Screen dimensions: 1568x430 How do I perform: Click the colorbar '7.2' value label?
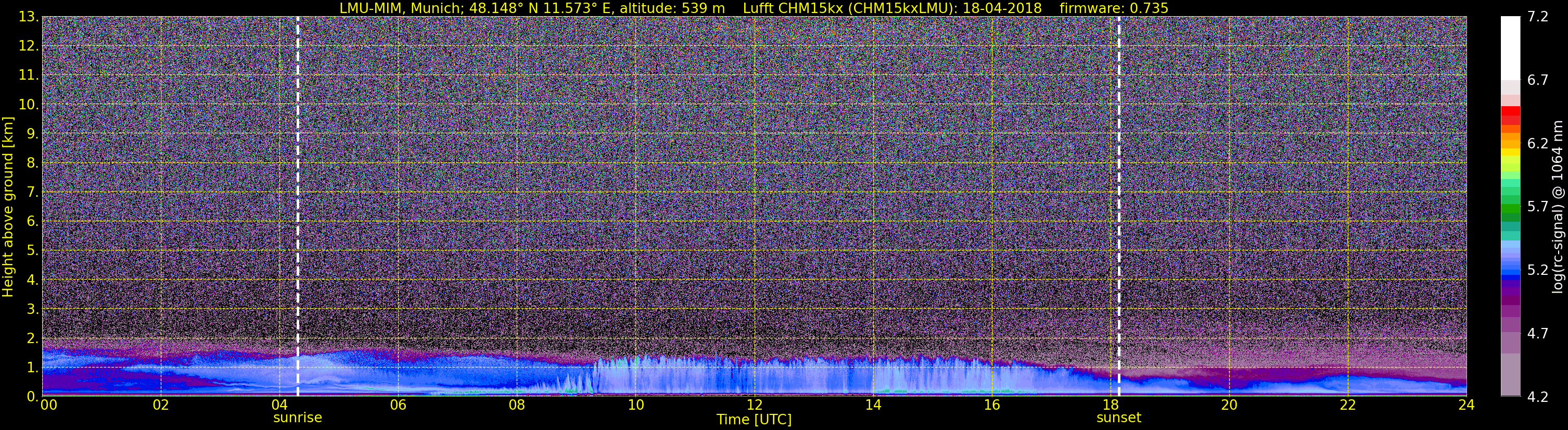(x=1538, y=17)
